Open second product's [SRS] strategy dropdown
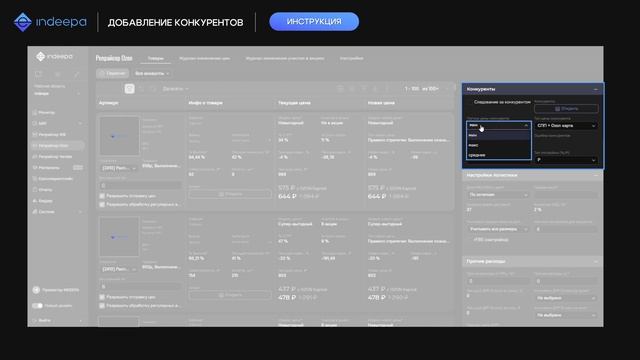 [x=119, y=269]
